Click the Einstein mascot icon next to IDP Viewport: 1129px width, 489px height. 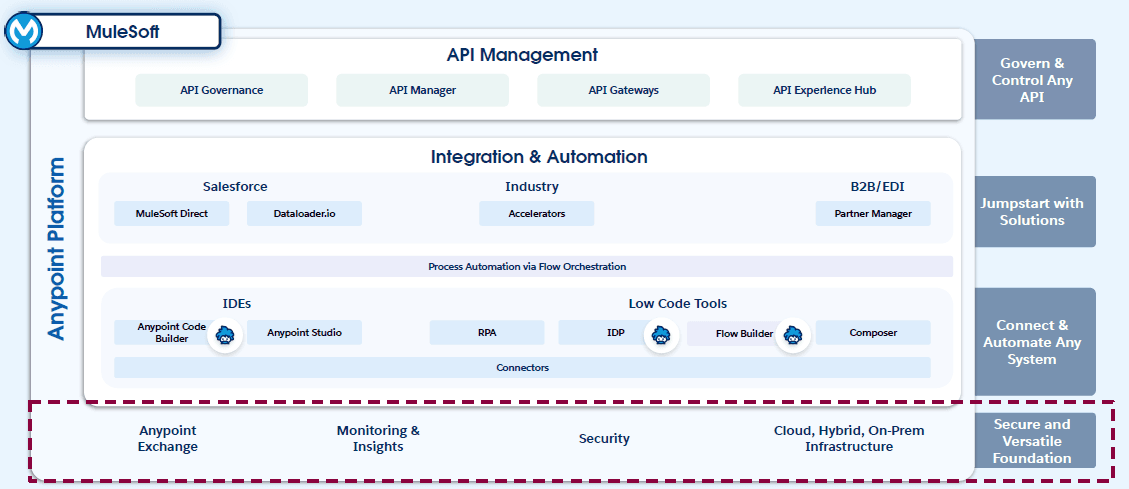(660, 336)
